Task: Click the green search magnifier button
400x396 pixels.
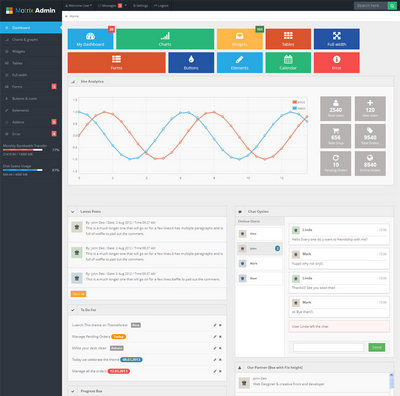Action: (392, 6)
